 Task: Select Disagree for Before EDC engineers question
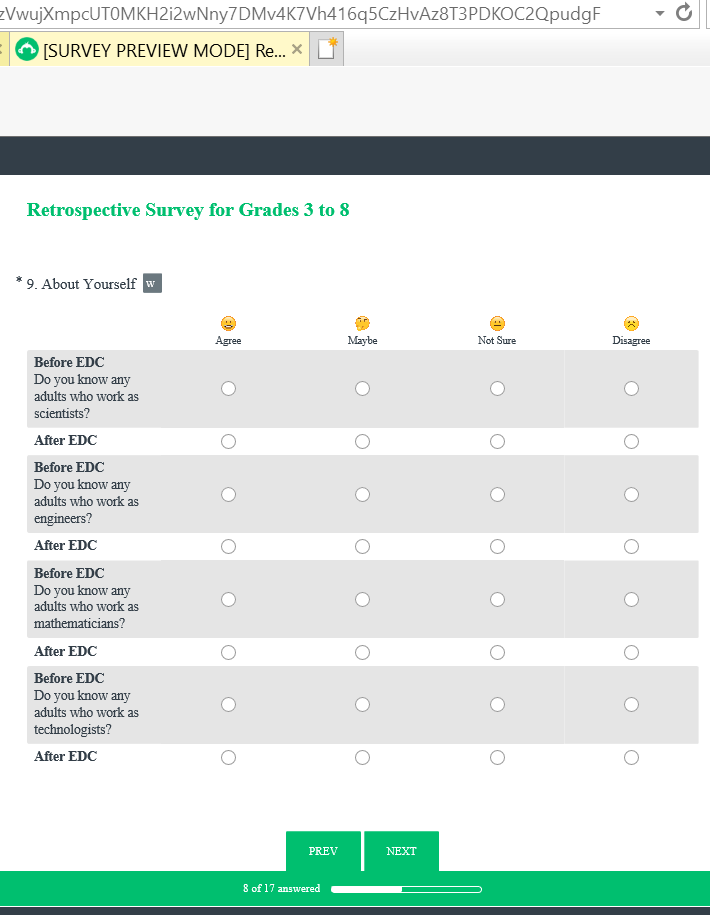pyautogui.click(x=631, y=494)
